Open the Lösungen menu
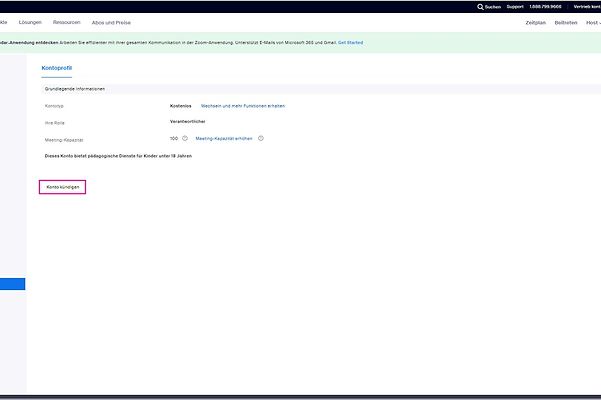 coord(30,22)
